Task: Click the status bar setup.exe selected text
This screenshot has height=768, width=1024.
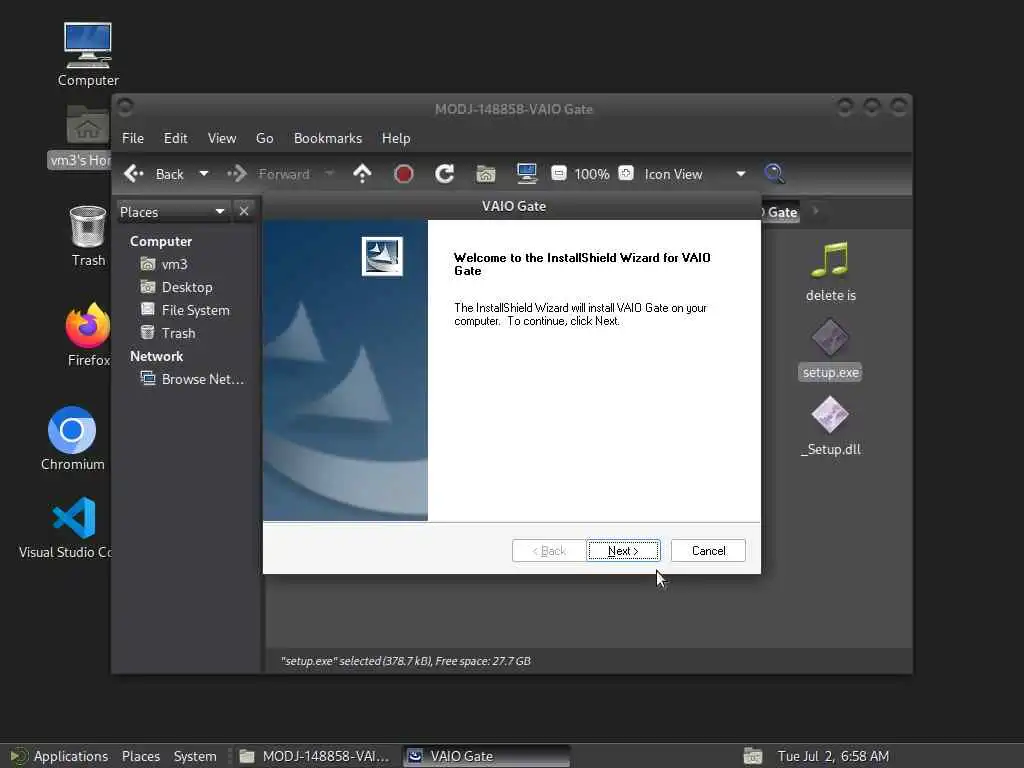Action: [406, 661]
